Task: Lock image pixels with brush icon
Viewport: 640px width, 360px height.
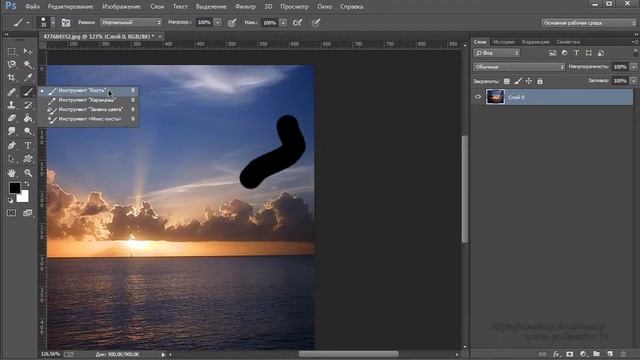Action: pyautogui.click(x=518, y=81)
